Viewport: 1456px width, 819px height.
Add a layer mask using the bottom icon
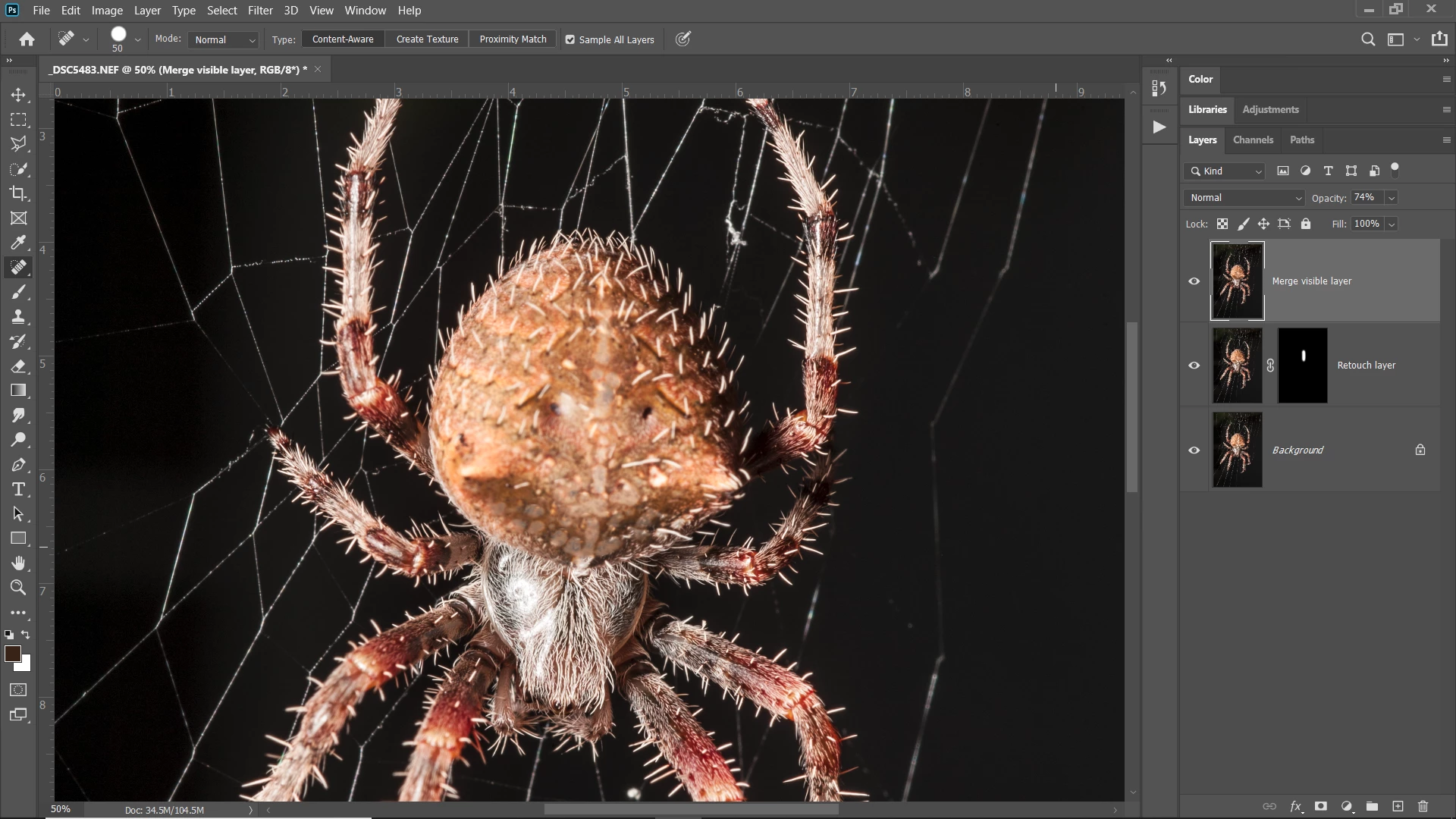1321,806
